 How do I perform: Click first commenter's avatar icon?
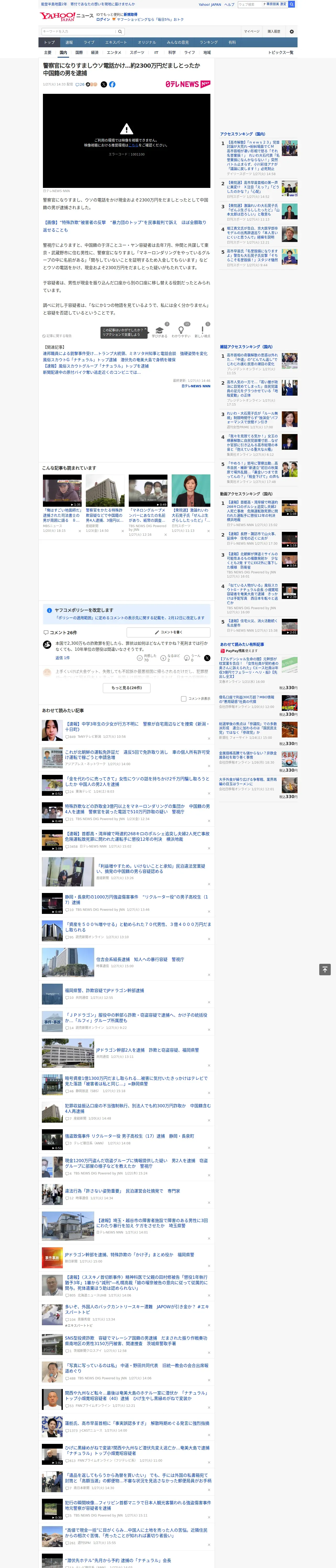pos(47,645)
